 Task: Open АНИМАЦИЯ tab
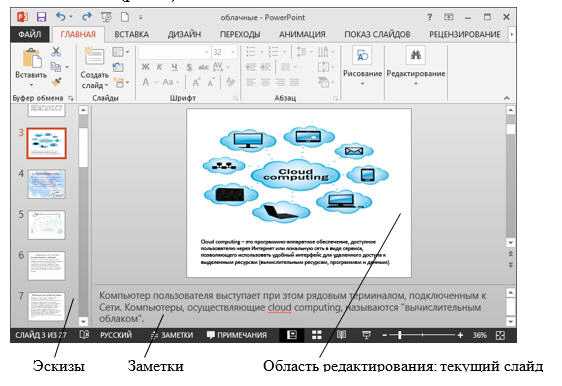[302, 34]
